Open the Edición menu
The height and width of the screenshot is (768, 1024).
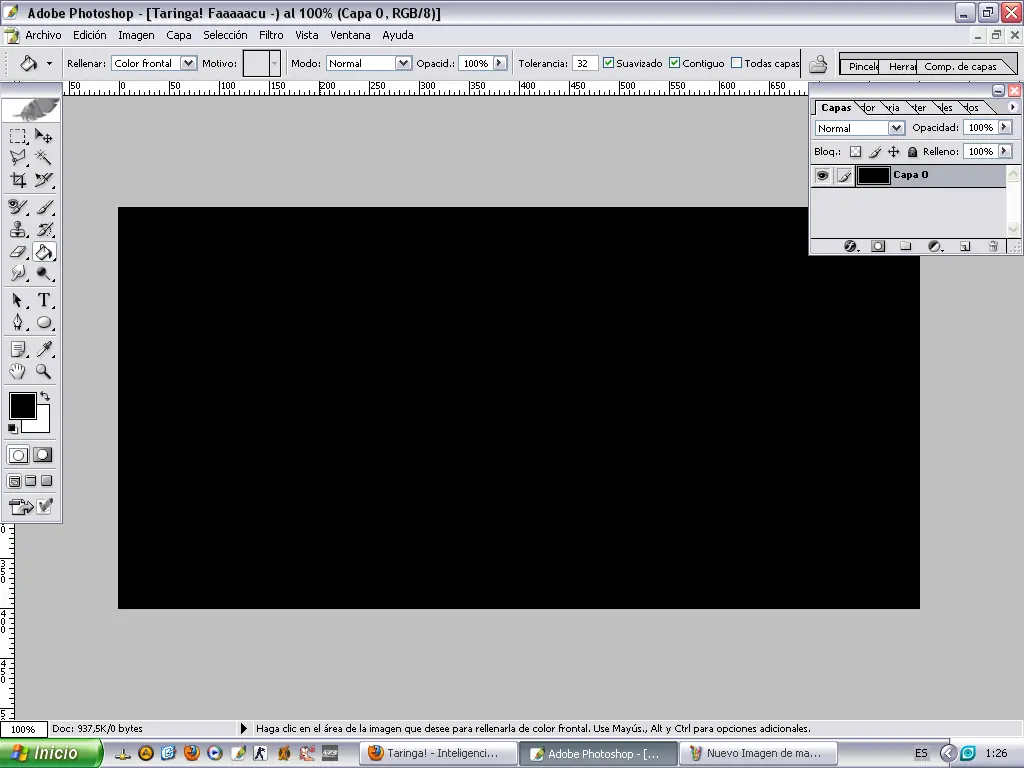click(89, 35)
